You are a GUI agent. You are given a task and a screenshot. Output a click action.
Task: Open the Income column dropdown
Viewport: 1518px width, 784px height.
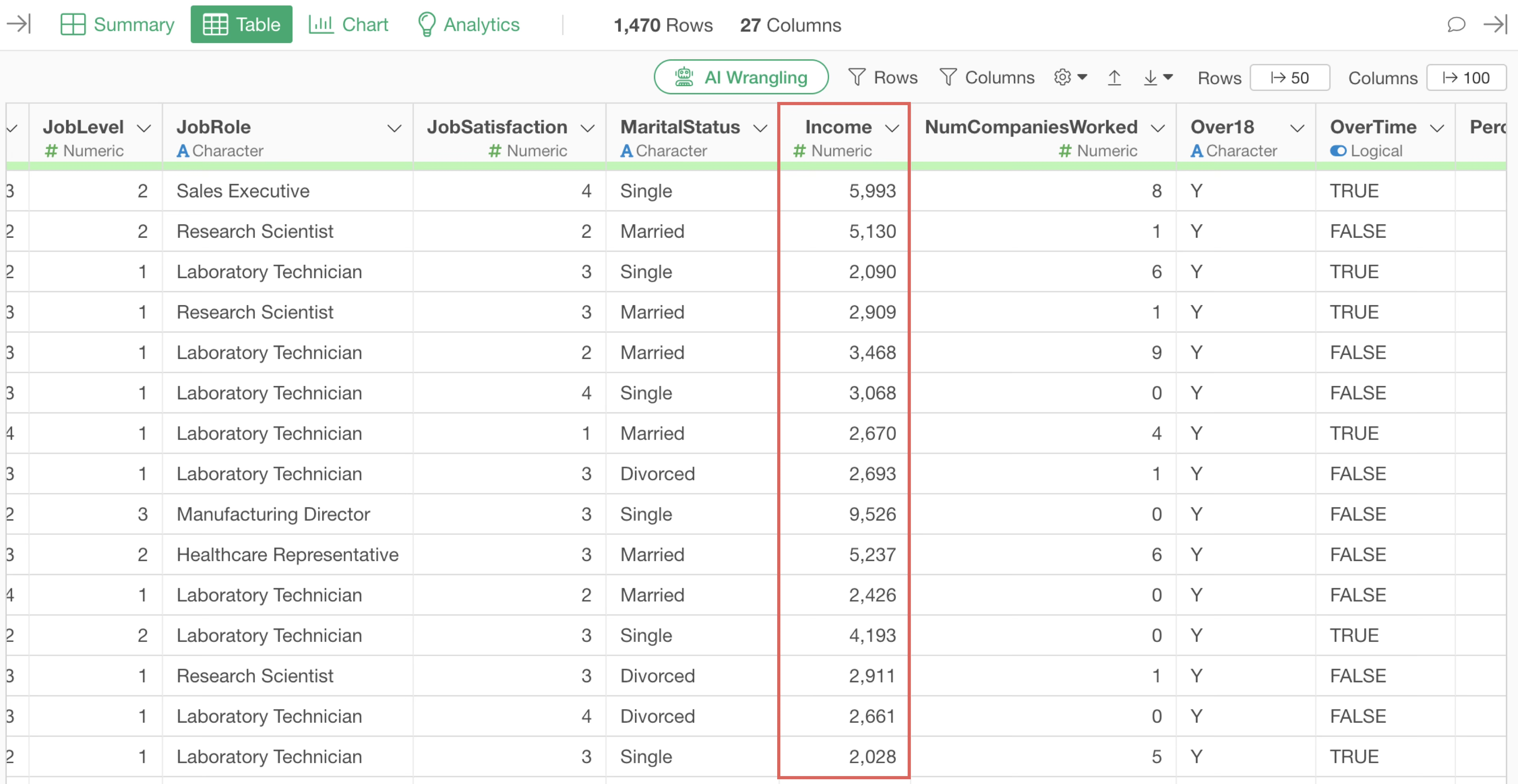click(892, 128)
